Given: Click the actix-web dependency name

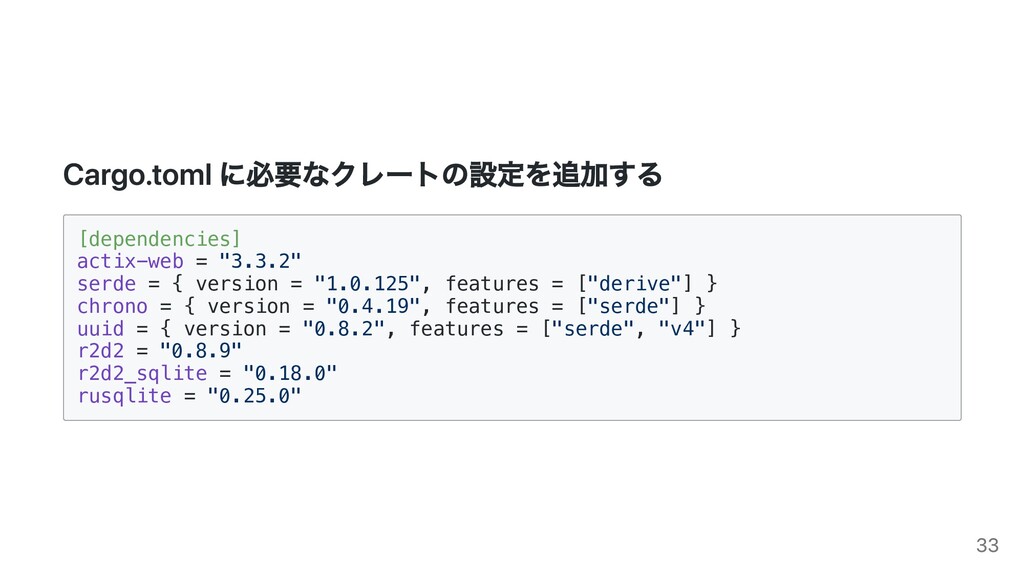Looking at the screenshot, I should click(131, 261).
